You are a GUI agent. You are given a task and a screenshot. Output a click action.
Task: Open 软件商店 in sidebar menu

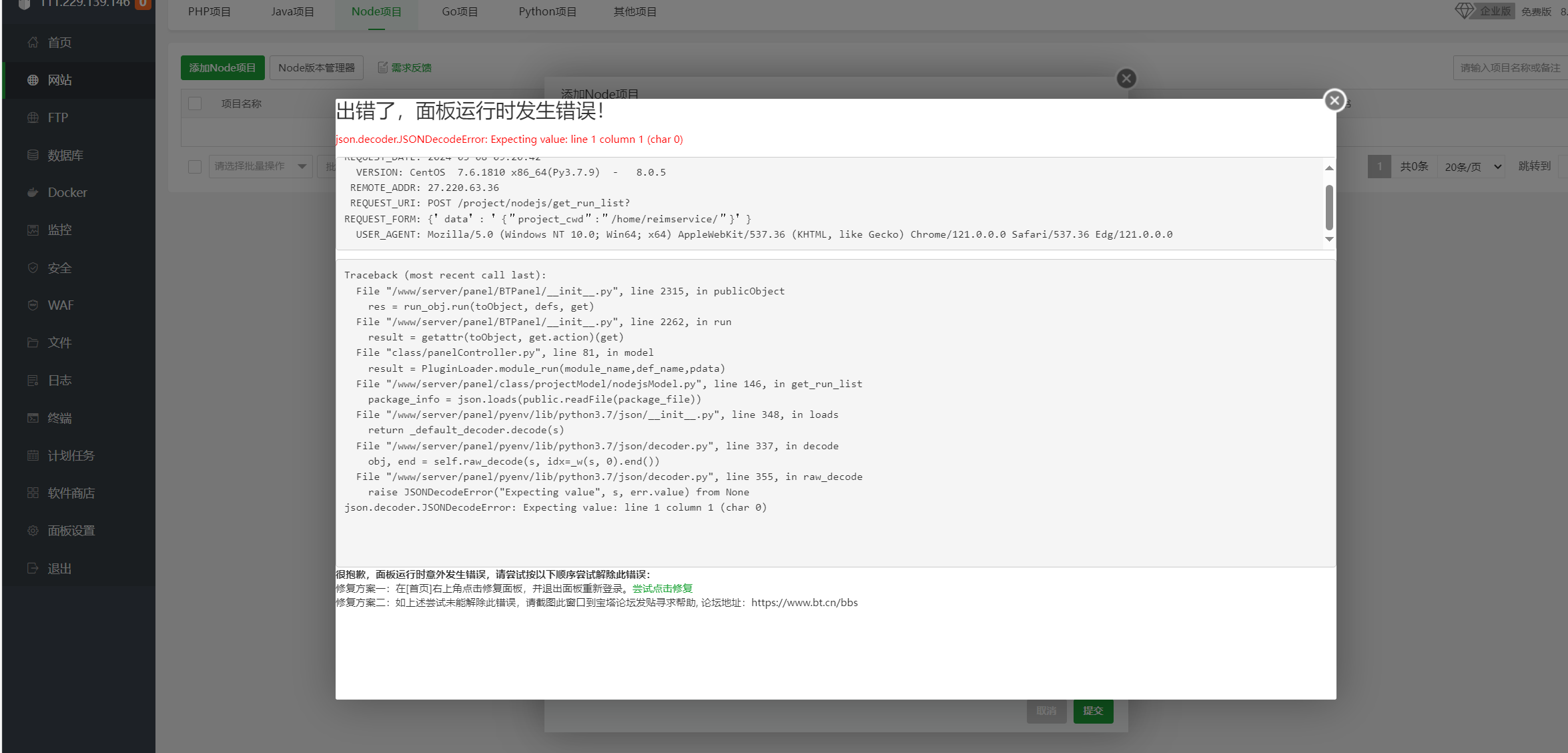[x=71, y=493]
